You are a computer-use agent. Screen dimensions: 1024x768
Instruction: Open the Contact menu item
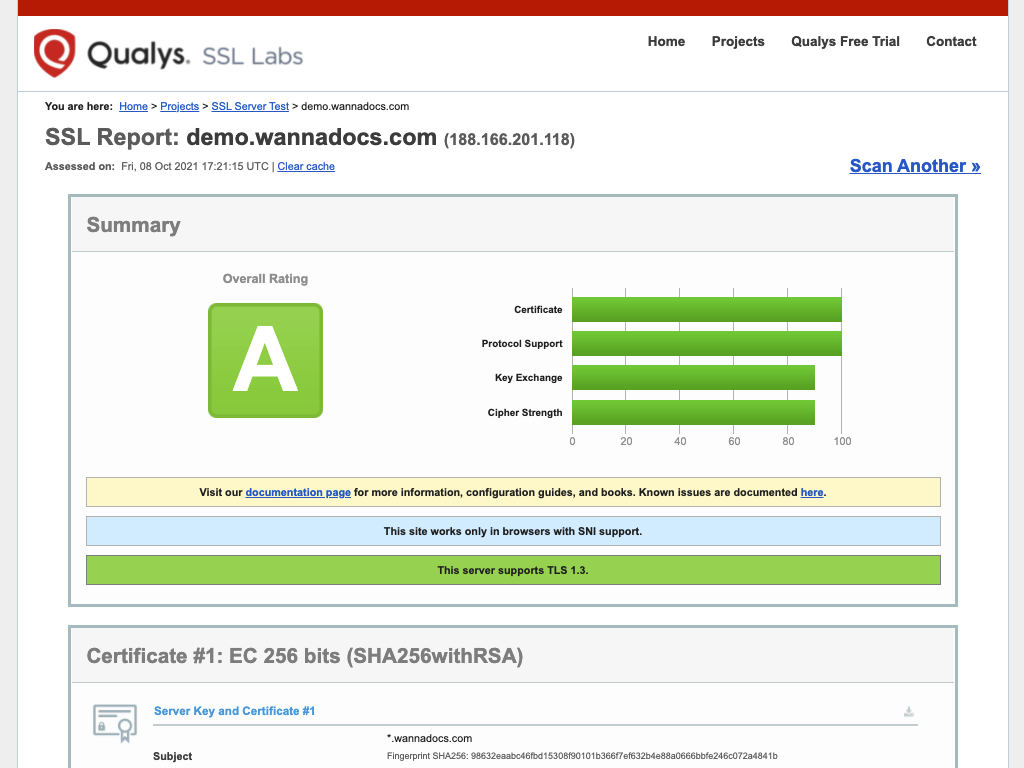point(951,41)
